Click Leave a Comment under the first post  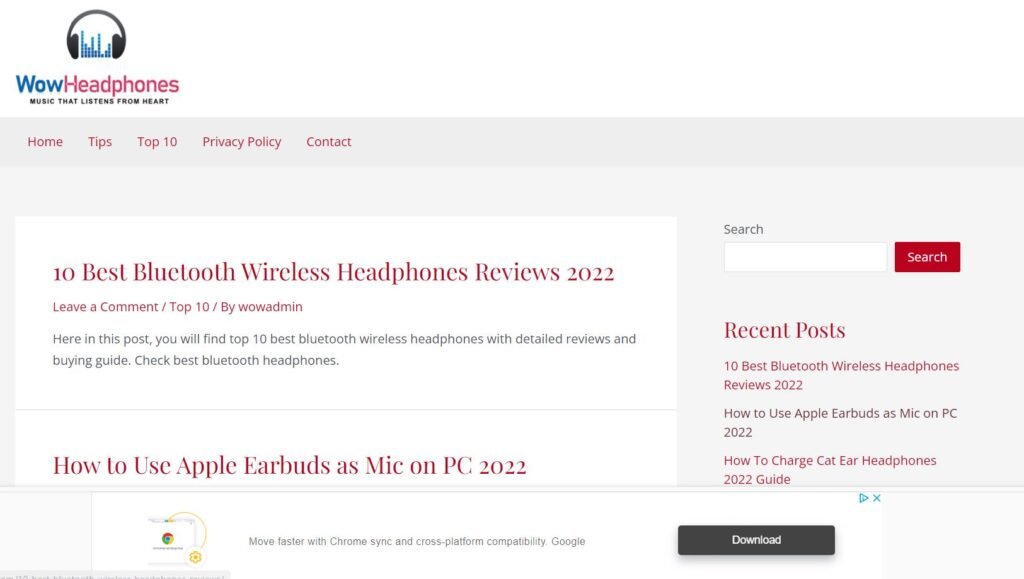click(x=105, y=306)
